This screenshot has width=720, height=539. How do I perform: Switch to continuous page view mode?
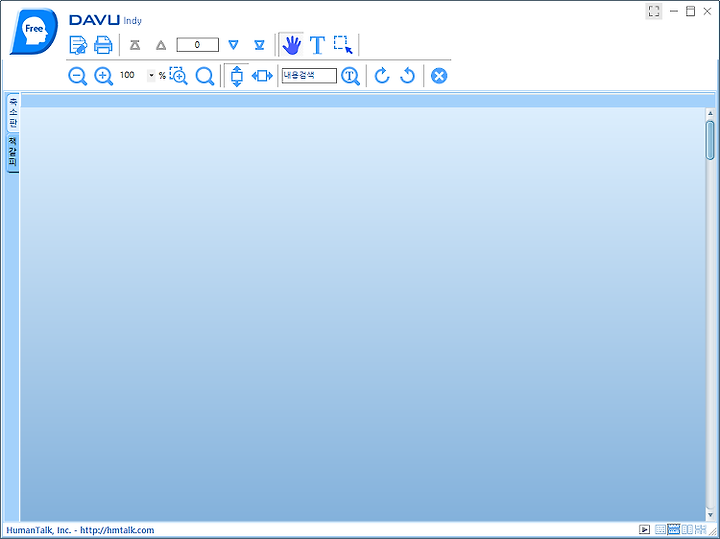click(x=674, y=529)
